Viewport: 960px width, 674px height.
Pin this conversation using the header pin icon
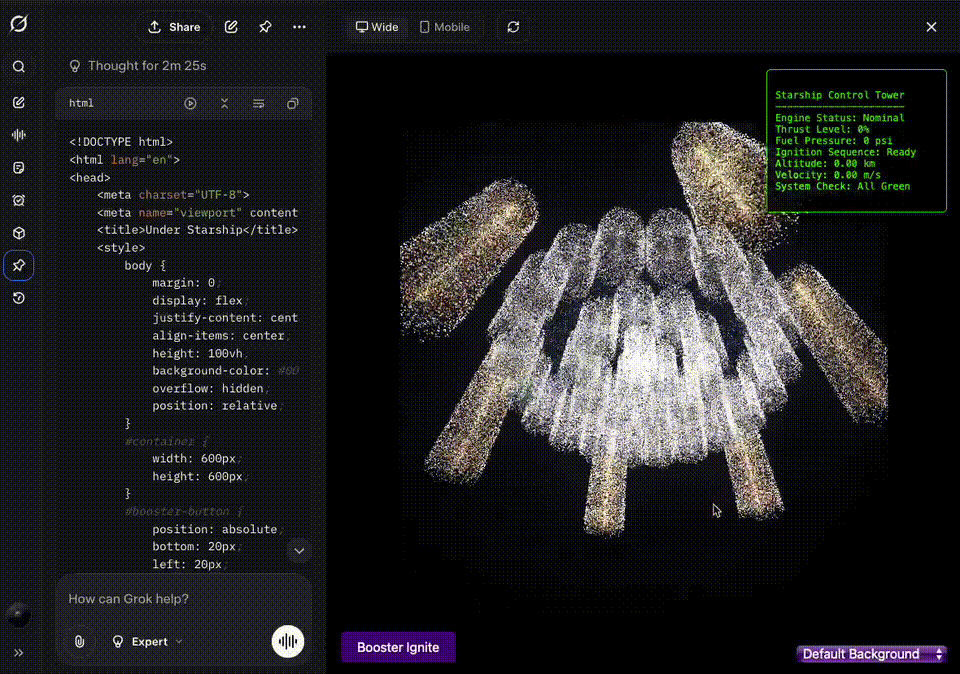pyautogui.click(x=265, y=27)
